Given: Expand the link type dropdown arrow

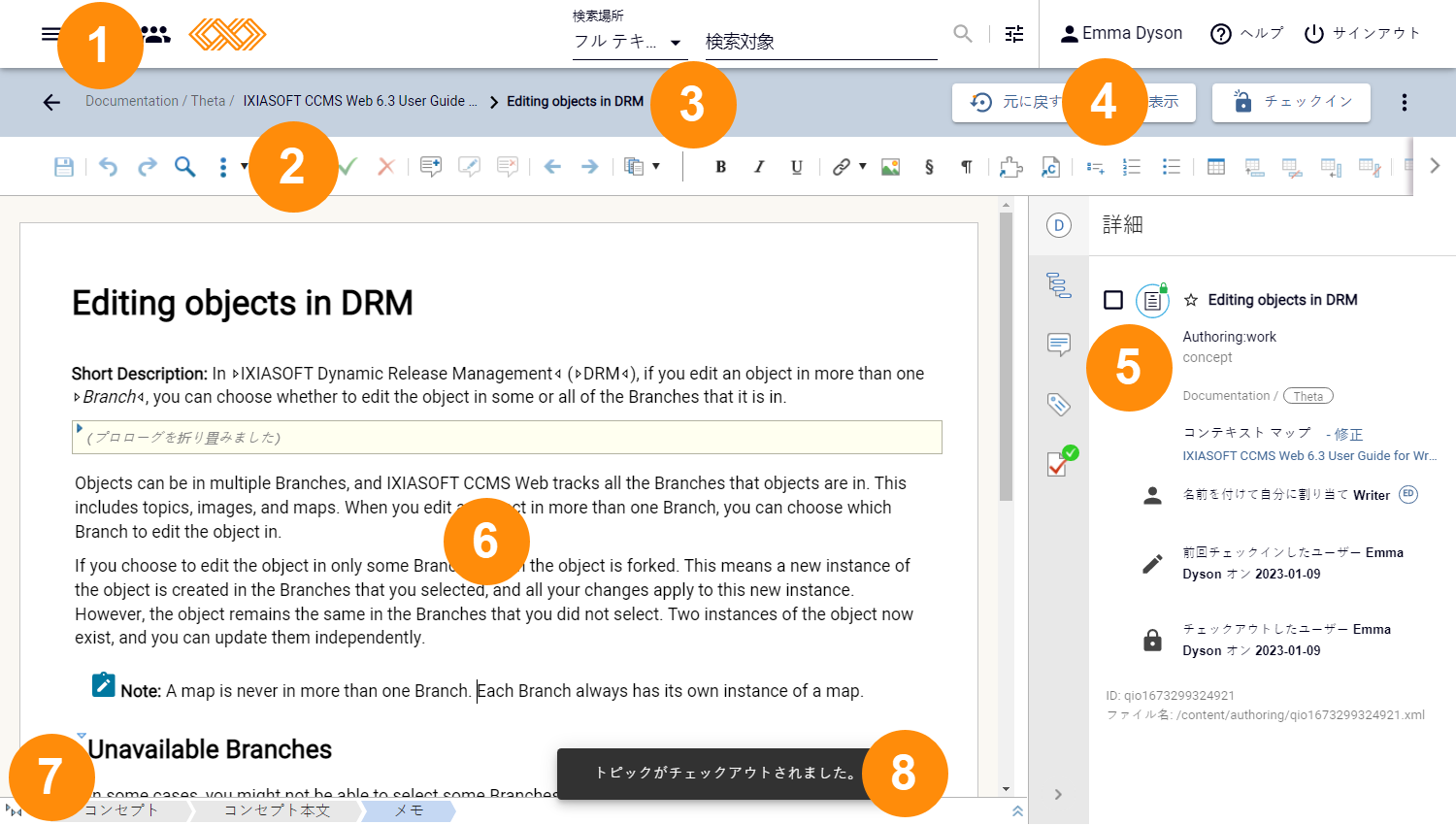Looking at the screenshot, I should 862,167.
